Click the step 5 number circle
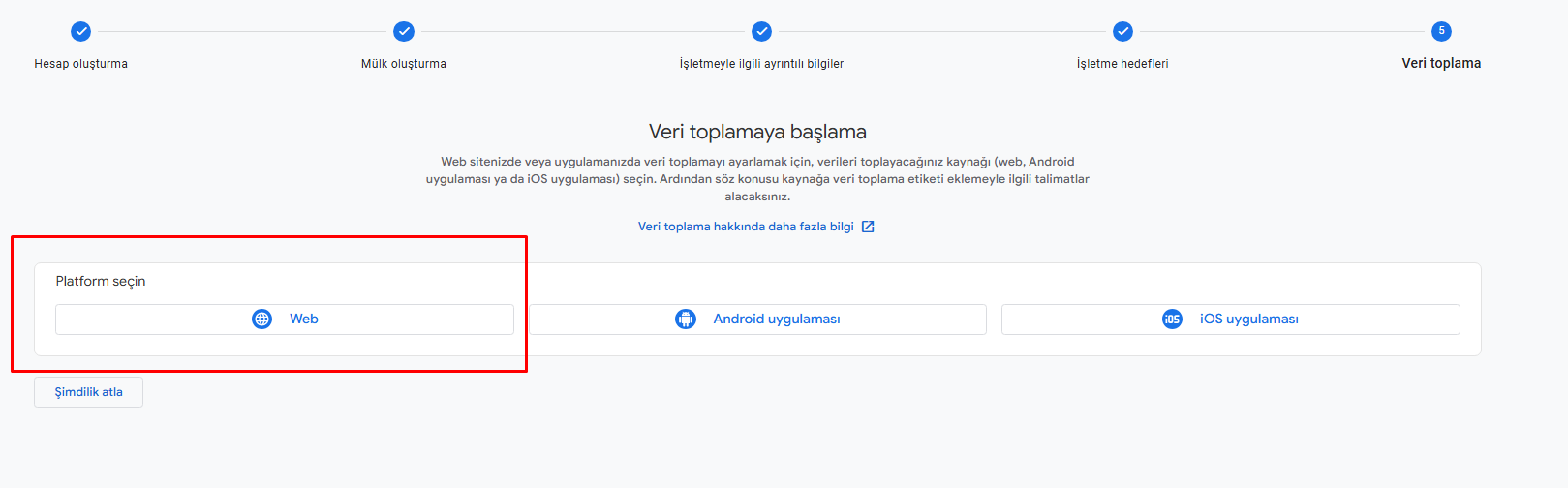The width and height of the screenshot is (1568, 488). tap(1441, 32)
